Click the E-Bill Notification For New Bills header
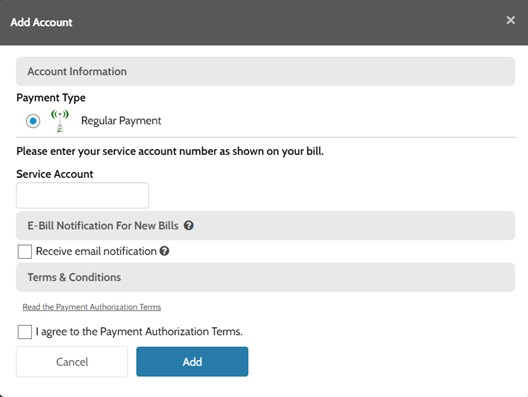The image size is (528, 397). (265, 226)
